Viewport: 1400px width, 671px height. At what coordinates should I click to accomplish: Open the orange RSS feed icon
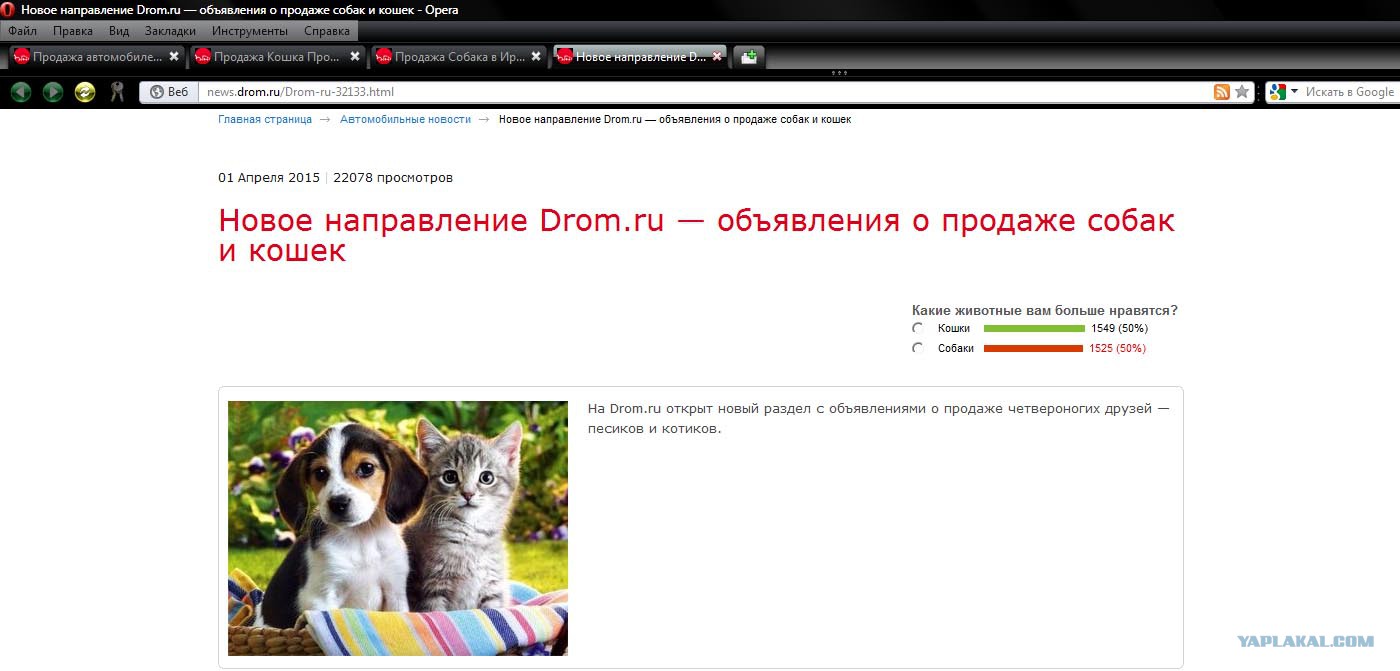(x=1222, y=92)
